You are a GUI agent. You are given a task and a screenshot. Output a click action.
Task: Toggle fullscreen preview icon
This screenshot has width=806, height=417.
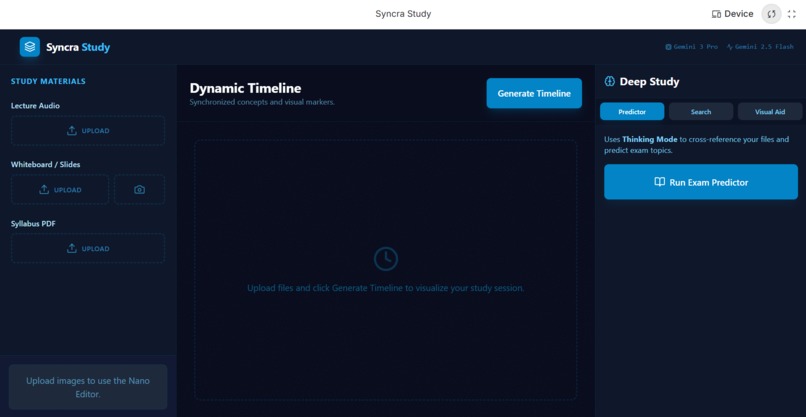(792, 14)
